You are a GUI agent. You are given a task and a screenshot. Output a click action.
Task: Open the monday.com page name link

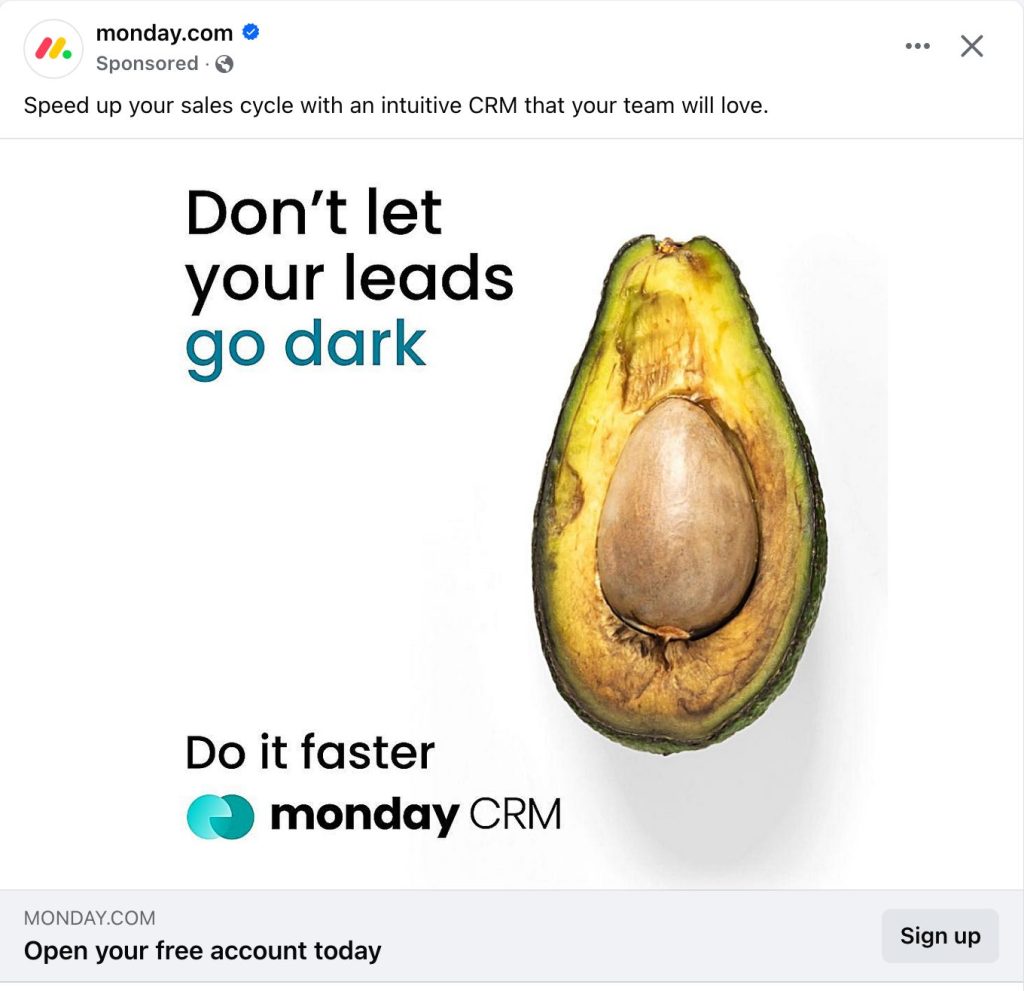tap(164, 33)
